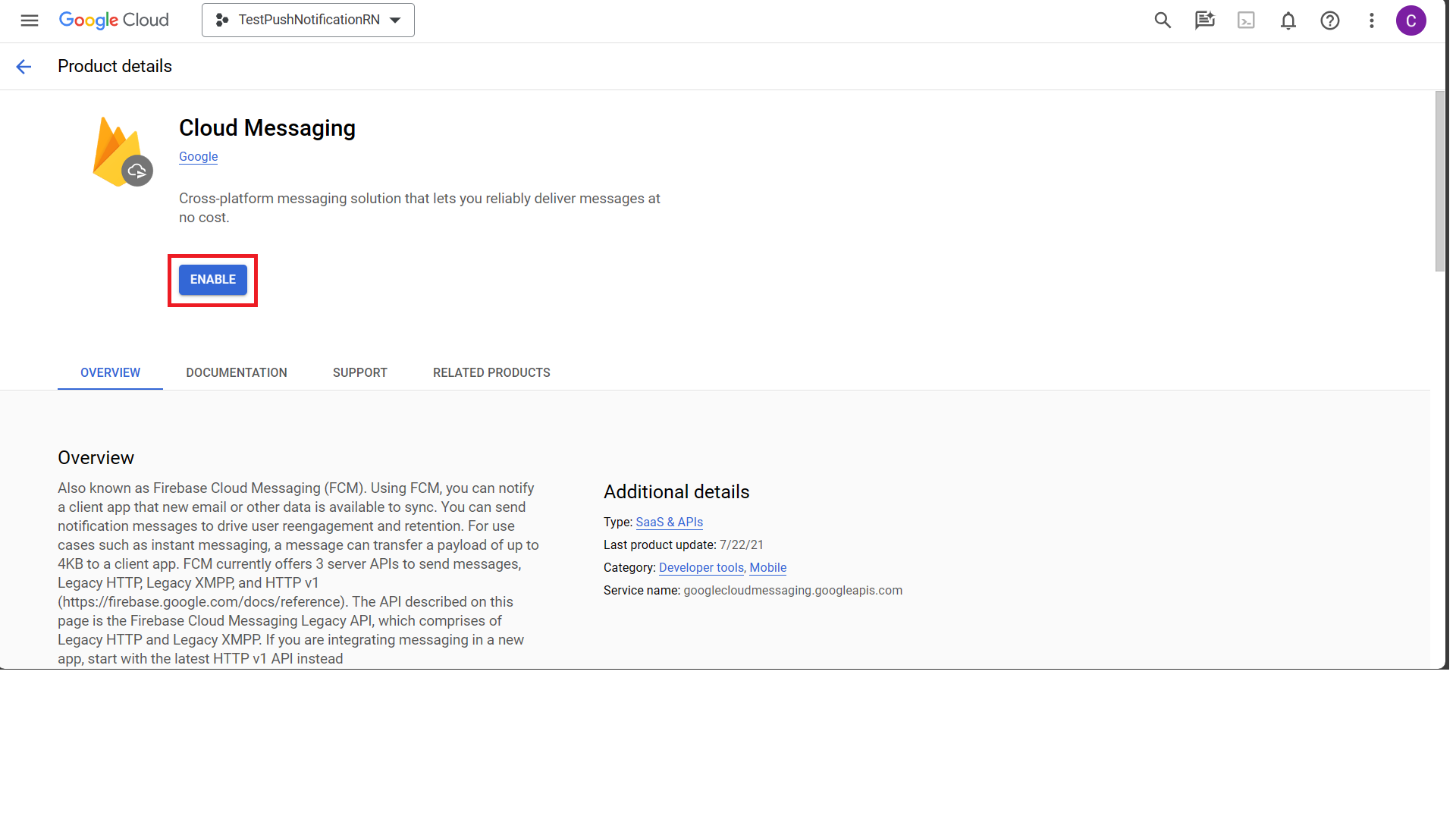
Task: Switch to the Documentation tab
Action: (x=237, y=373)
